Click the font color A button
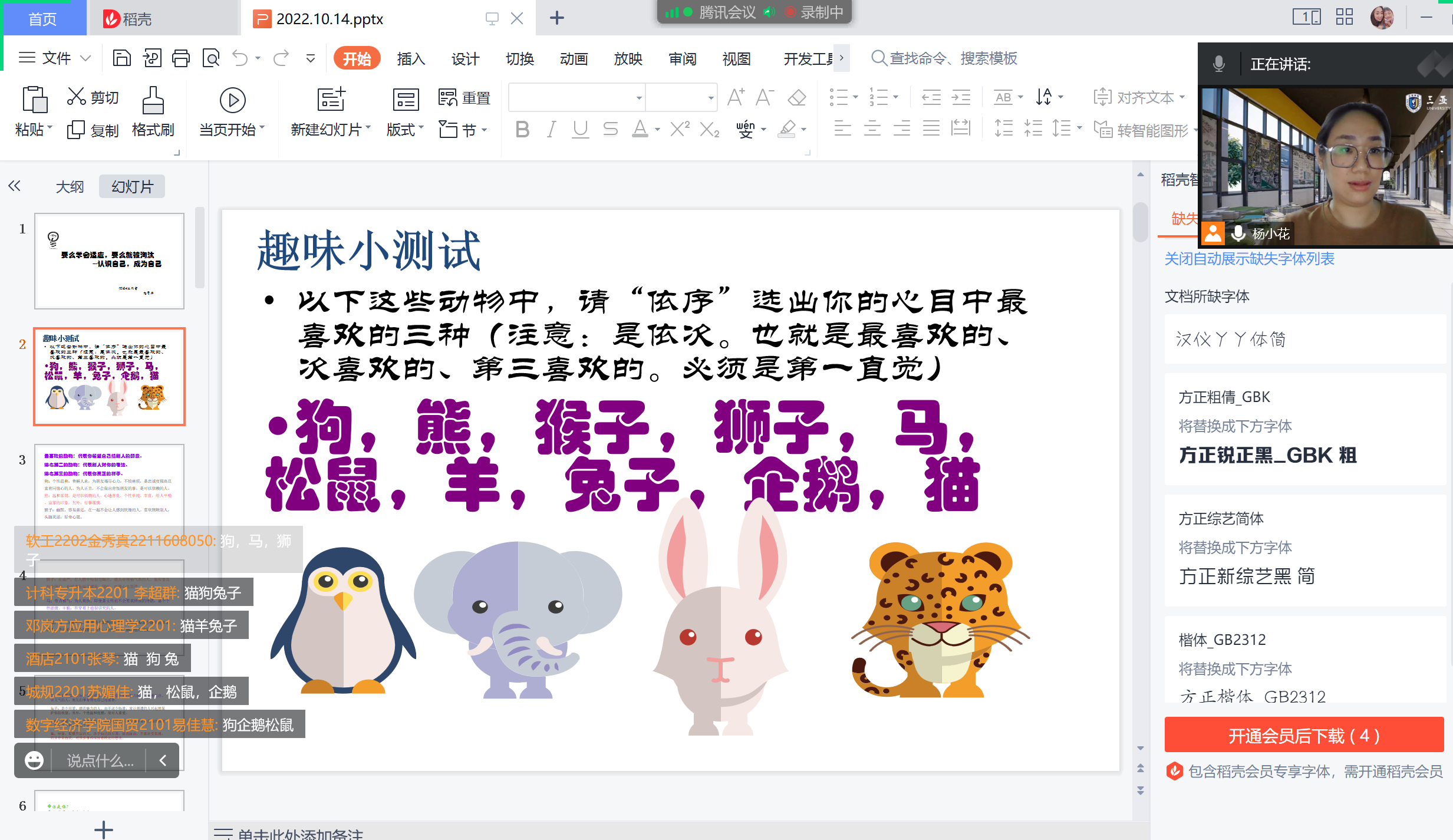This screenshot has width=1453, height=840. tap(640, 129)
